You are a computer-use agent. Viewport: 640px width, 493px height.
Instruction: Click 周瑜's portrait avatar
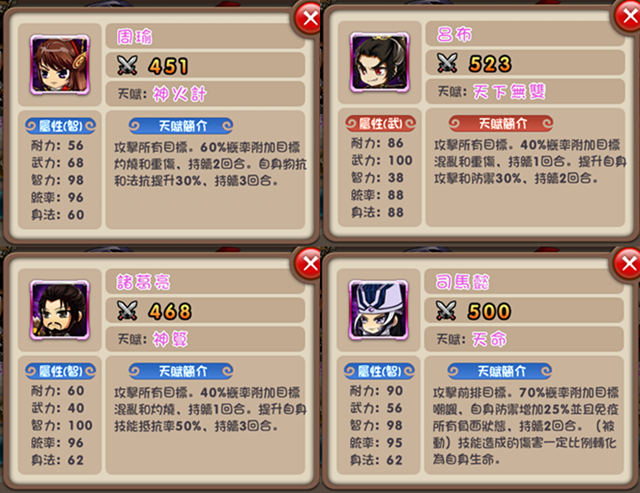point(60,65)
